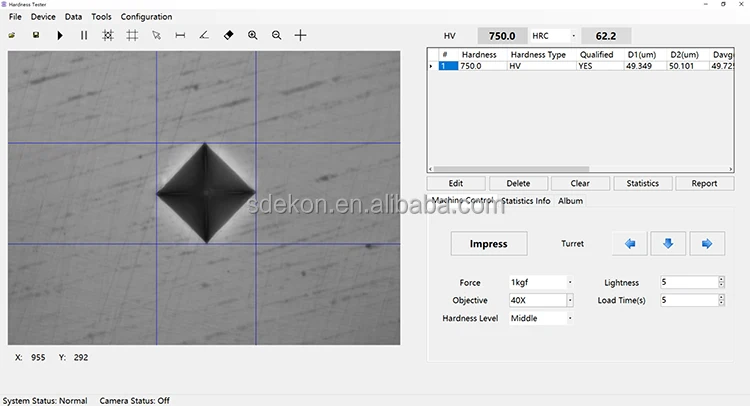This screenshot has height=406, width=750.
Task: Open the Objective 40X dropdown
Action: tap(569, 300)
